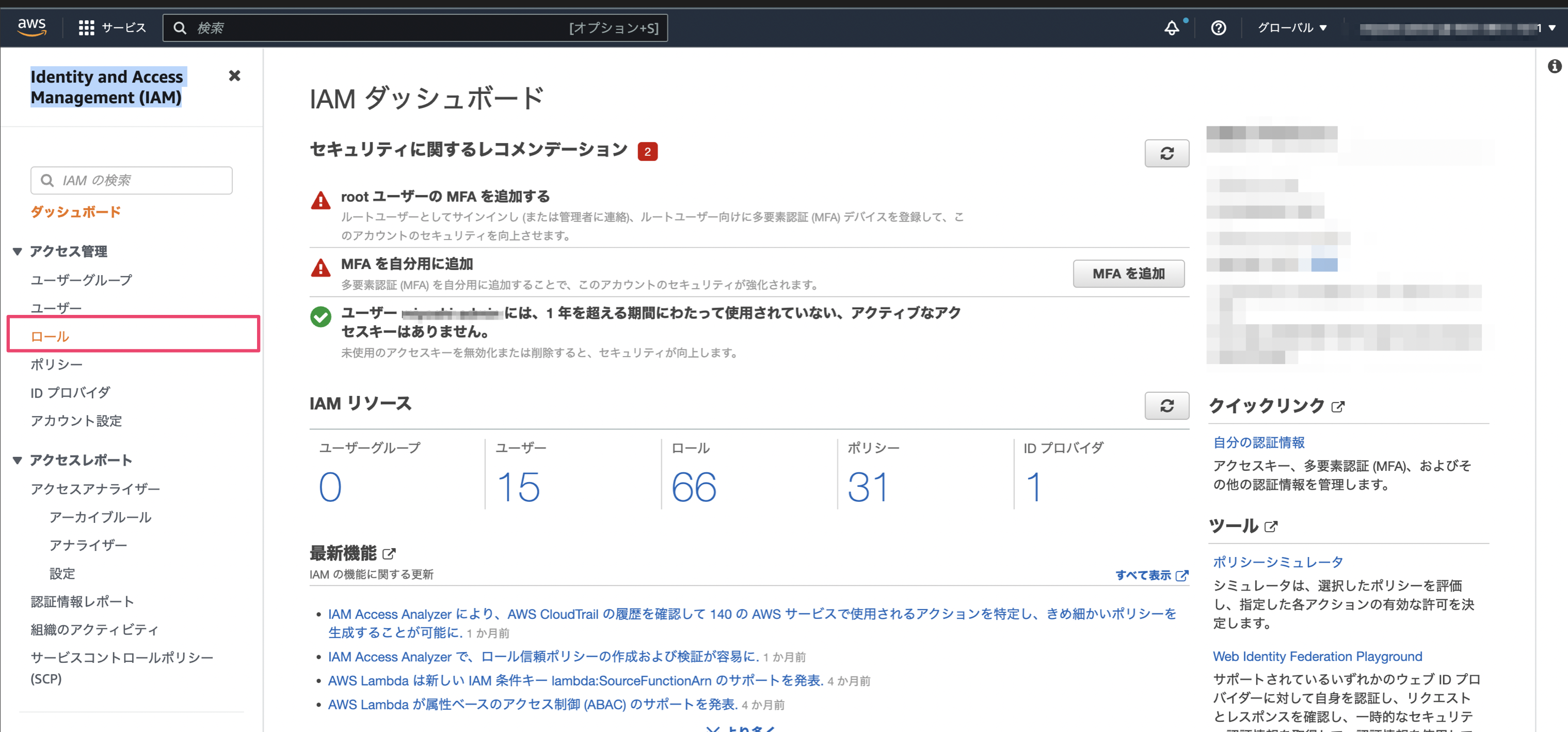
Task: Open ポリシー in the sidebar
Action: 57,364
